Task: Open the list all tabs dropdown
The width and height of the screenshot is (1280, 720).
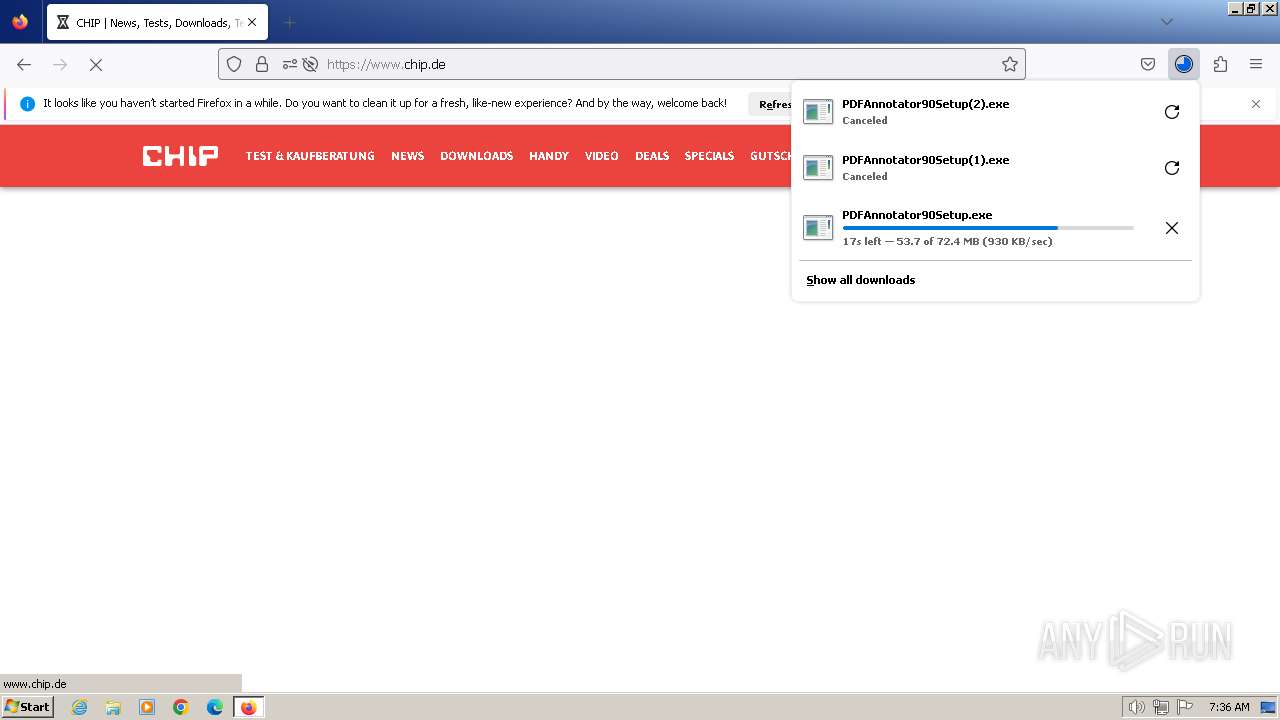Action: click(1166, 22)
